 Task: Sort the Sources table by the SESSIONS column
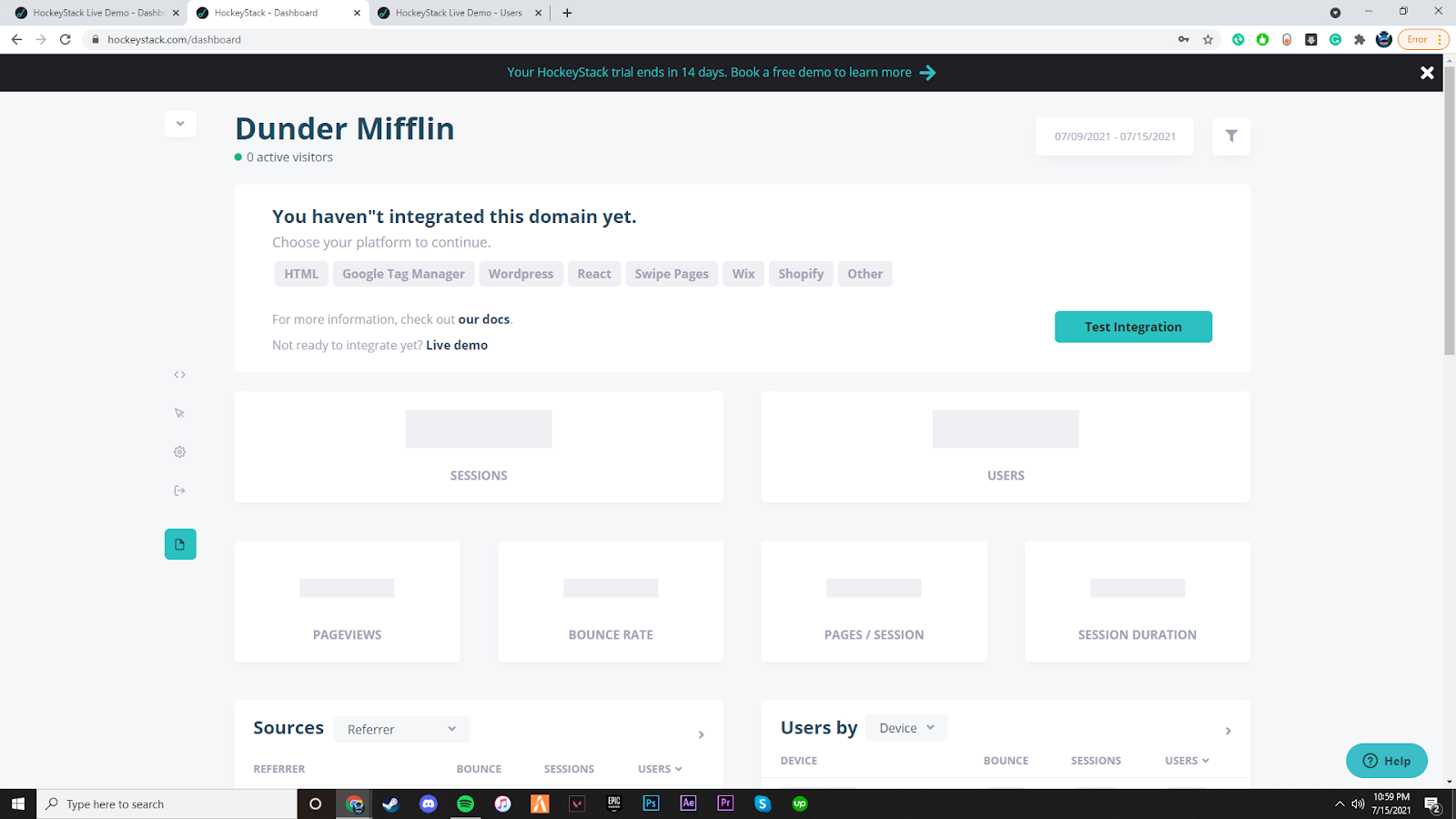[569, 769]
